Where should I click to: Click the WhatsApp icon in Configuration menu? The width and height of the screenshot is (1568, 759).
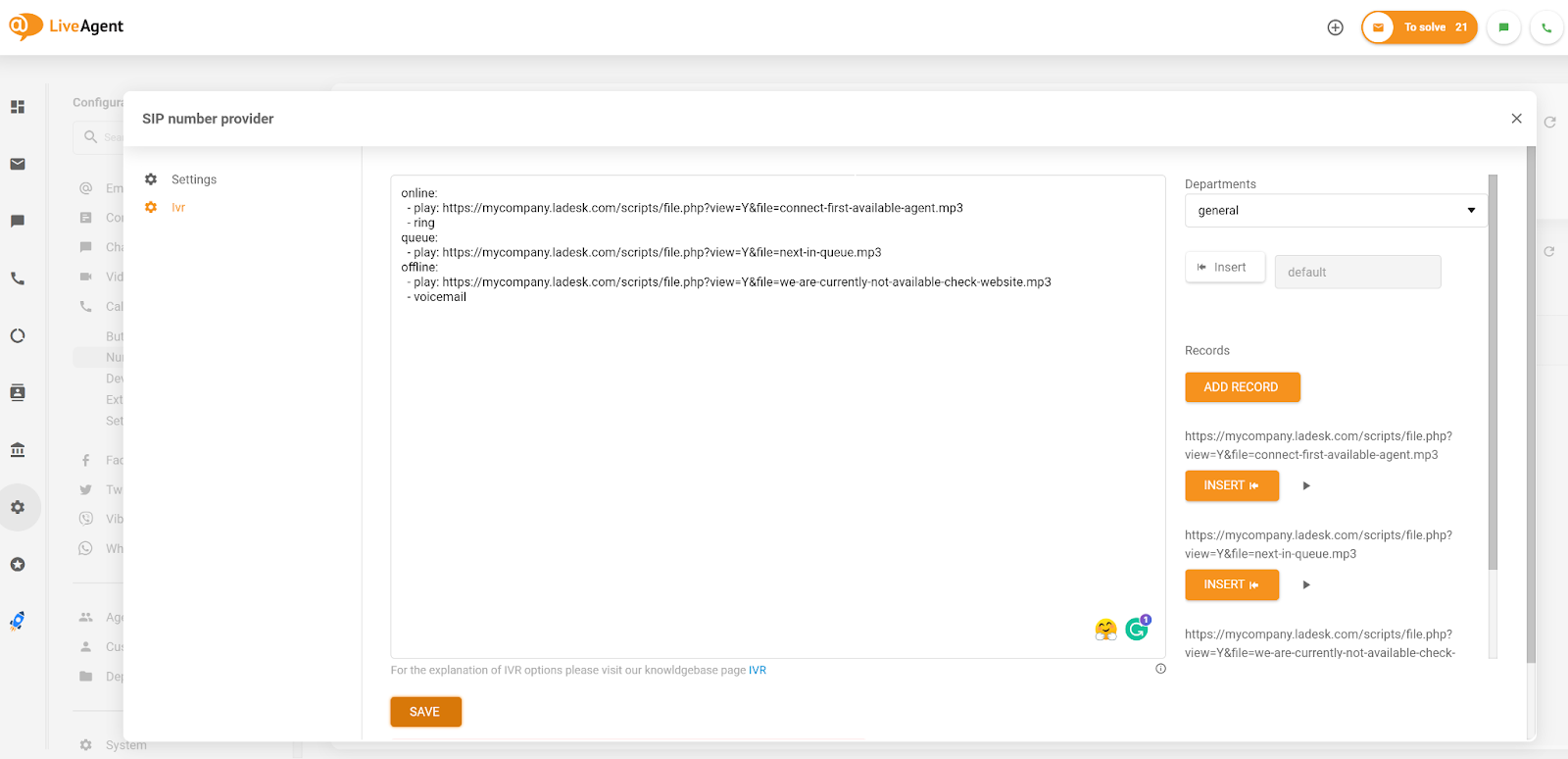coord(86,548)
